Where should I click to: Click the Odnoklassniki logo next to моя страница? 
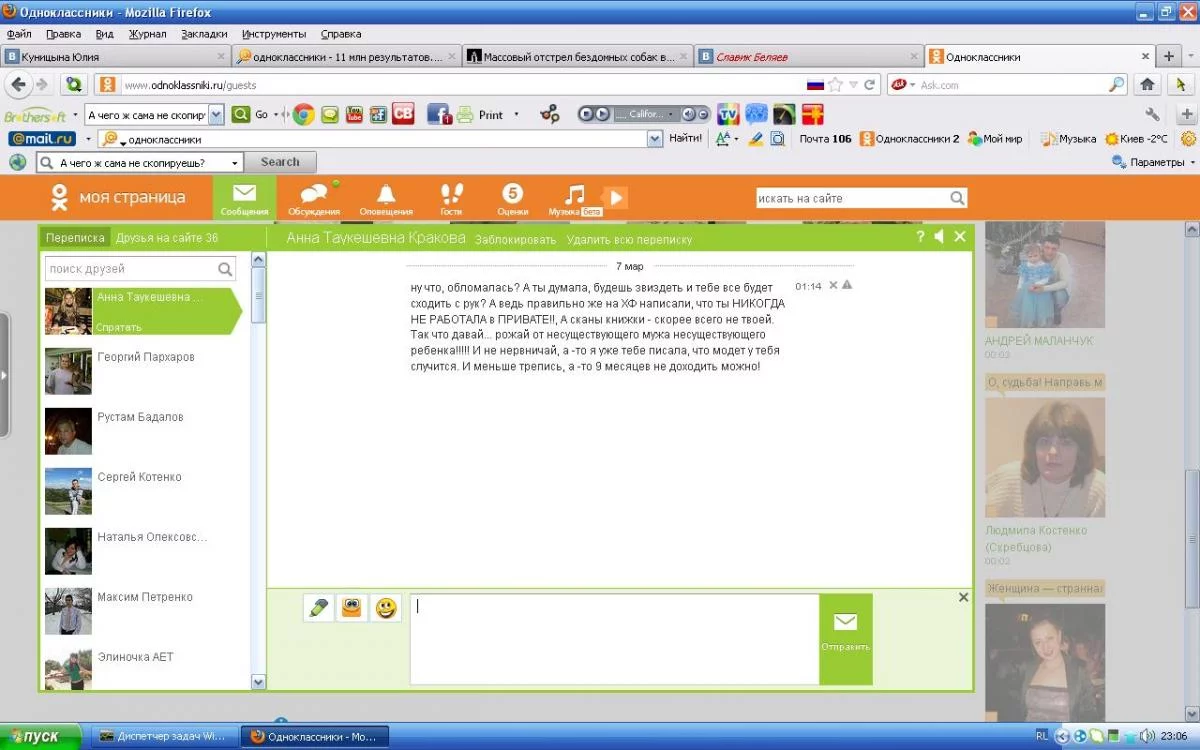60,197
